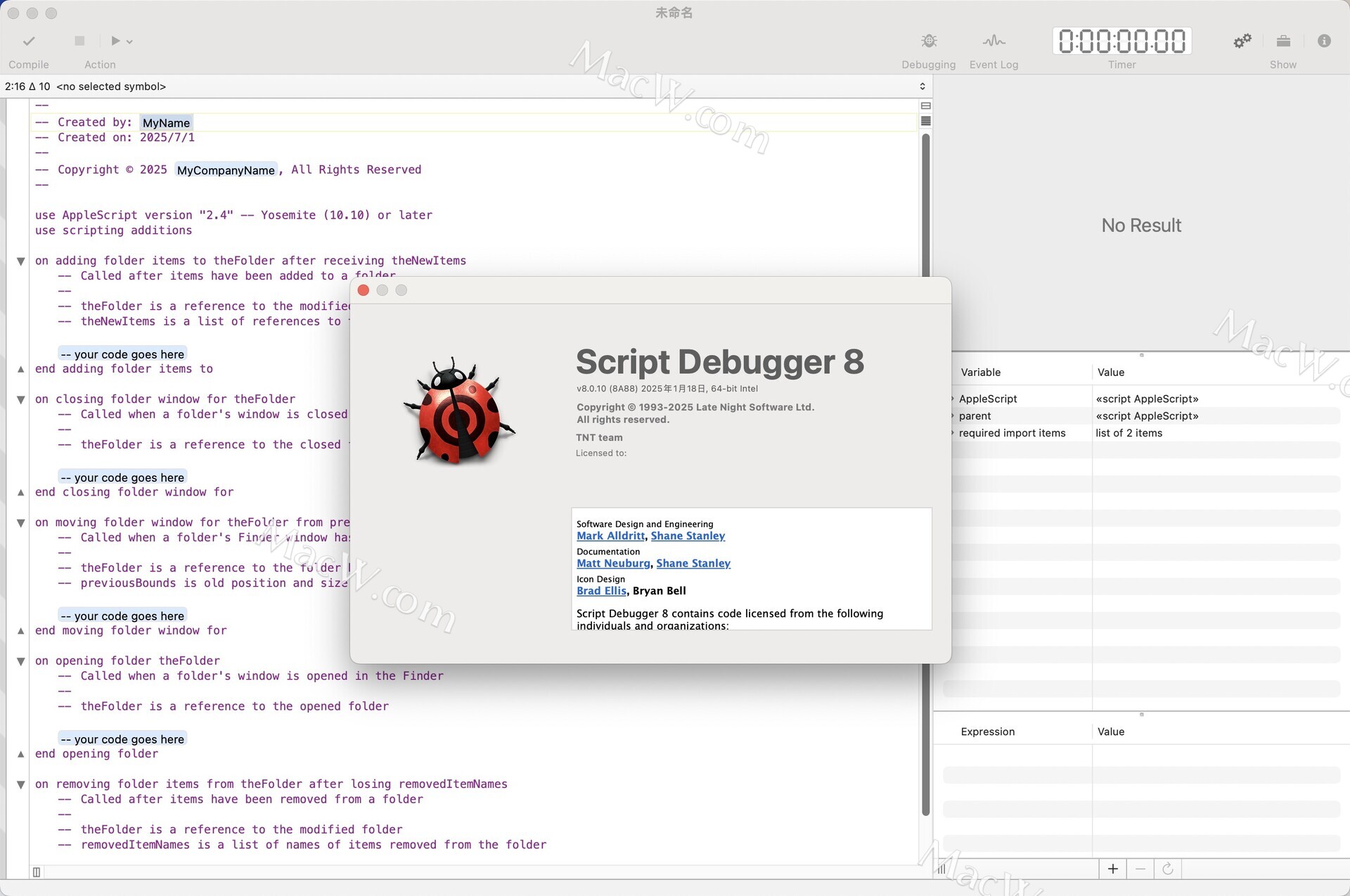Click the Stop square icon in toolbar

[79, 41]
